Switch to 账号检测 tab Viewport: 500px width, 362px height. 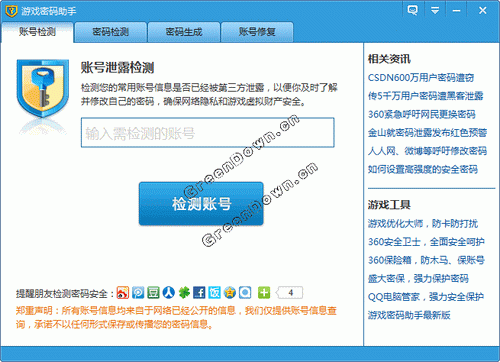pyautogui.click(x=37, y=32)
